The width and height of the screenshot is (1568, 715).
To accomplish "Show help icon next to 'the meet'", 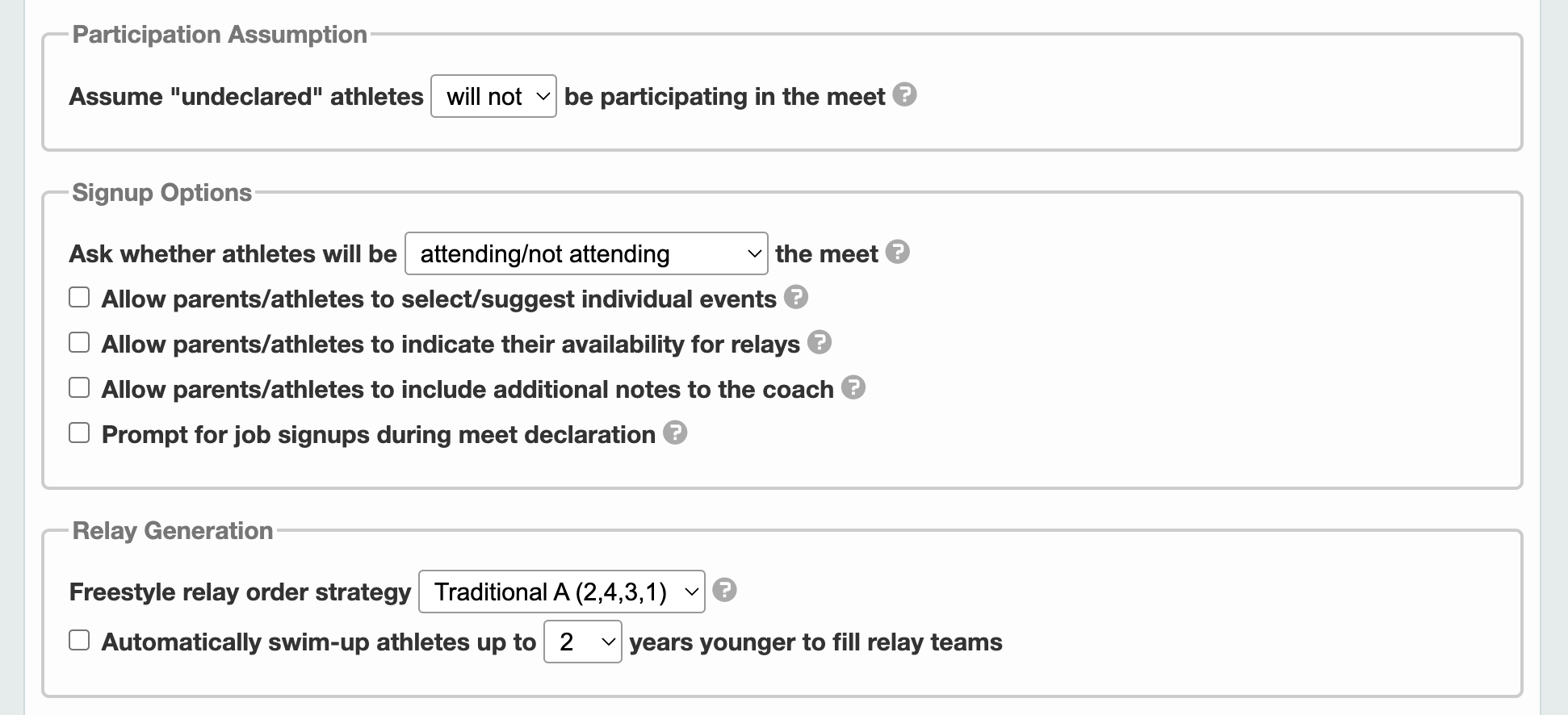I will (897, 253).
